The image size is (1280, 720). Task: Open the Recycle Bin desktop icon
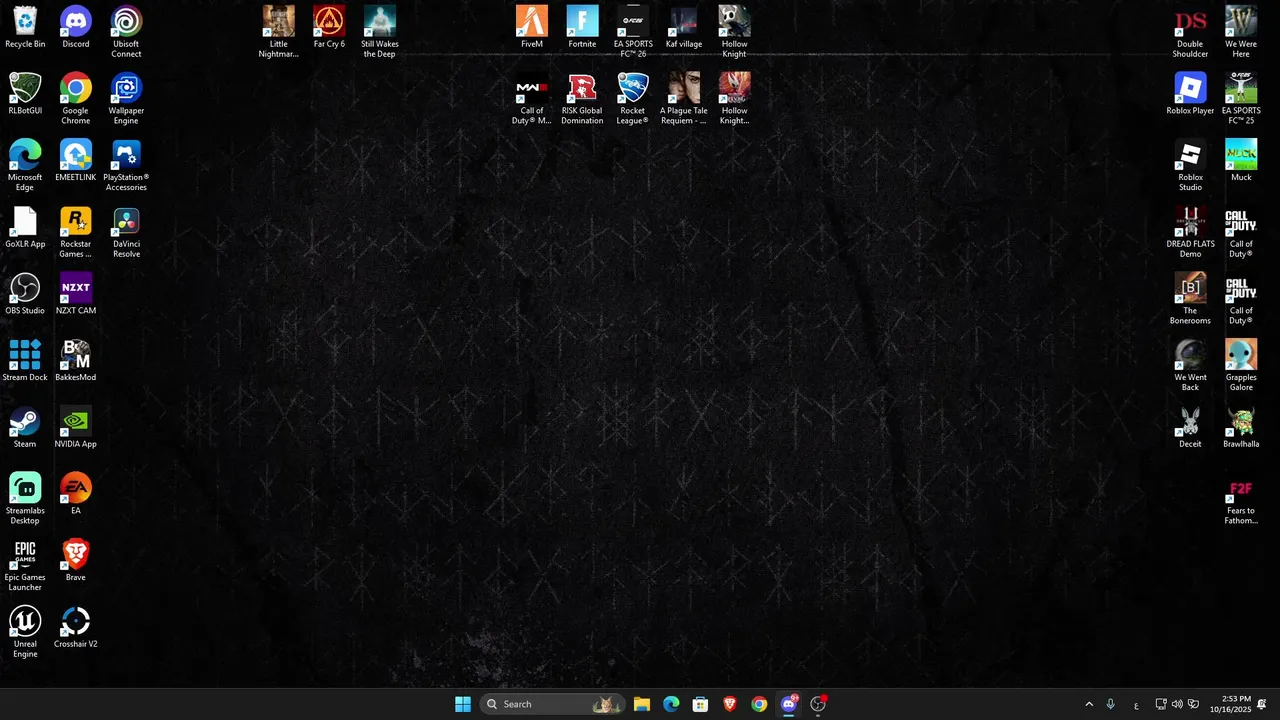point(25,28)
